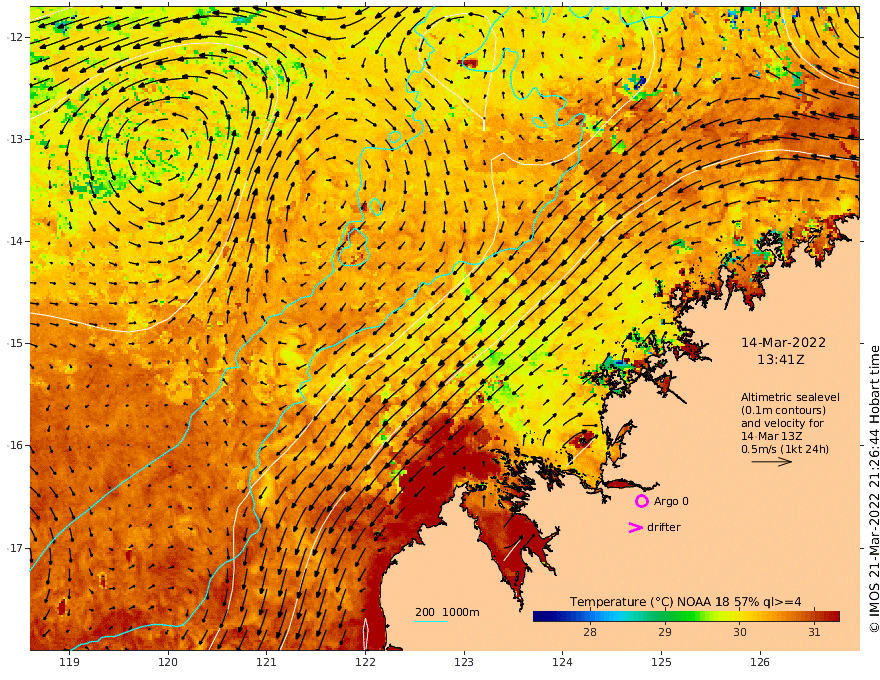Click longitude axis label '123'
The height and width of the screenshot is (680, 880).
pos(464,662)
